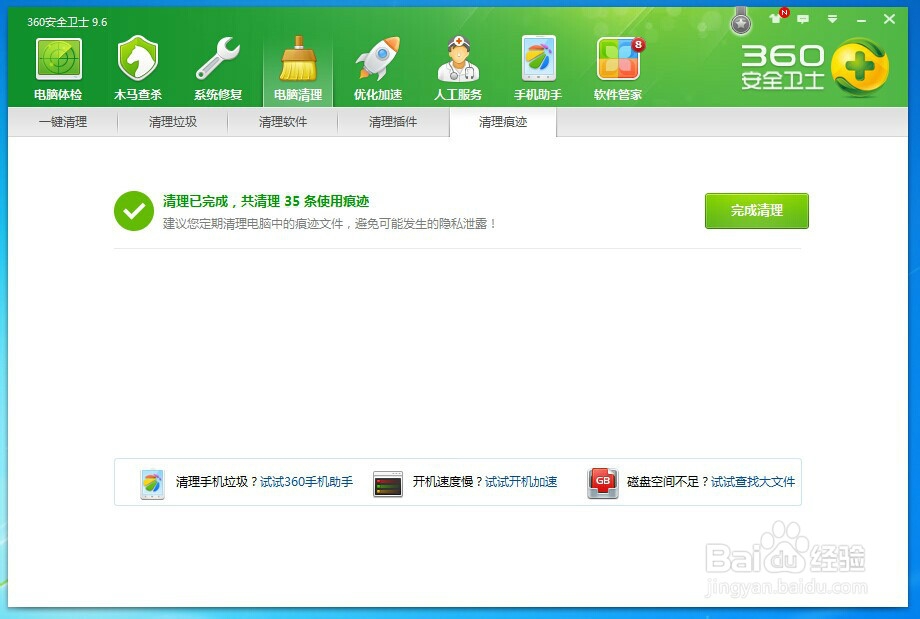Click the 360安全卫士 logo ball
Viewport: 920px width, 619px height.
point(860,67)
